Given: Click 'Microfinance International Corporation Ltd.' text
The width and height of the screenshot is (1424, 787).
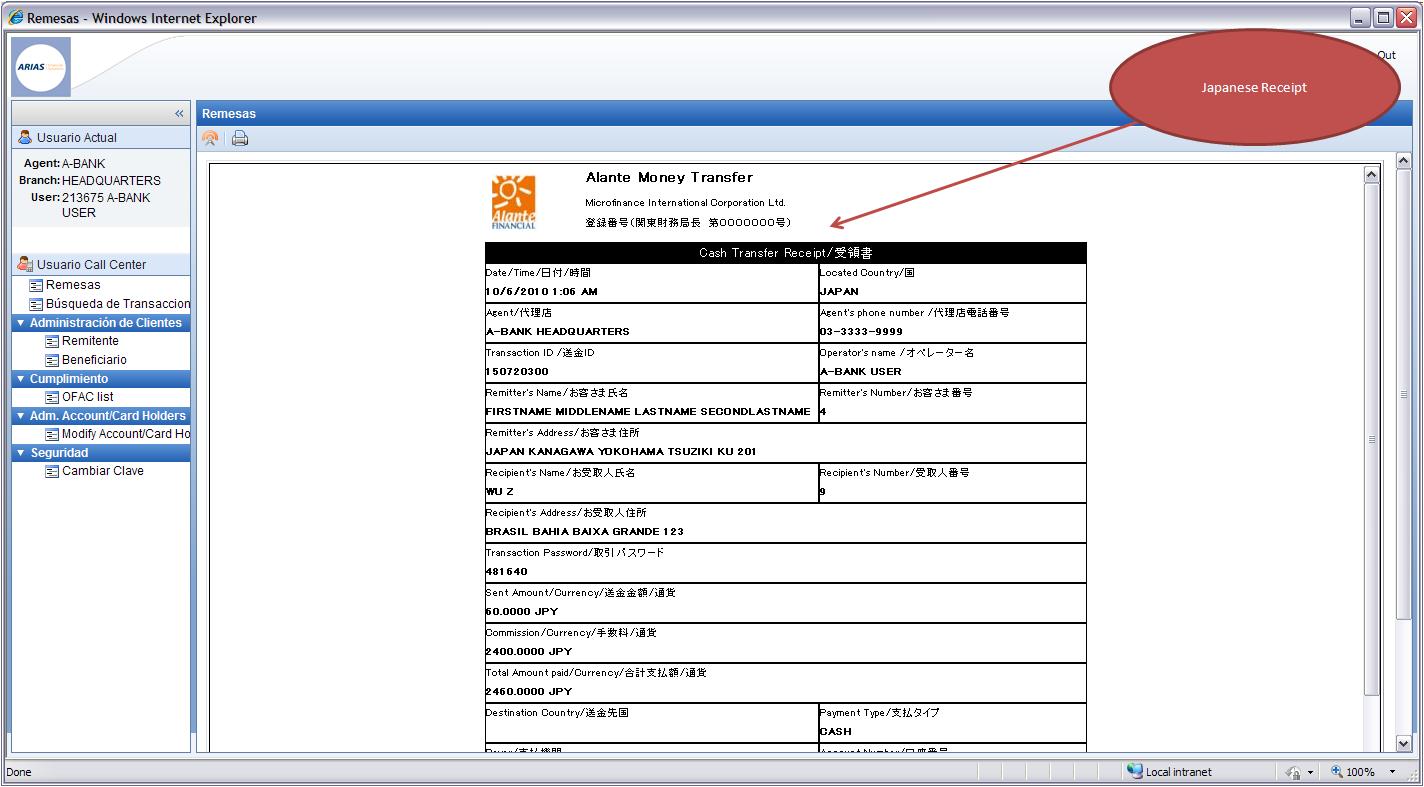Looking at the screenshot, I should click(686, 203).
